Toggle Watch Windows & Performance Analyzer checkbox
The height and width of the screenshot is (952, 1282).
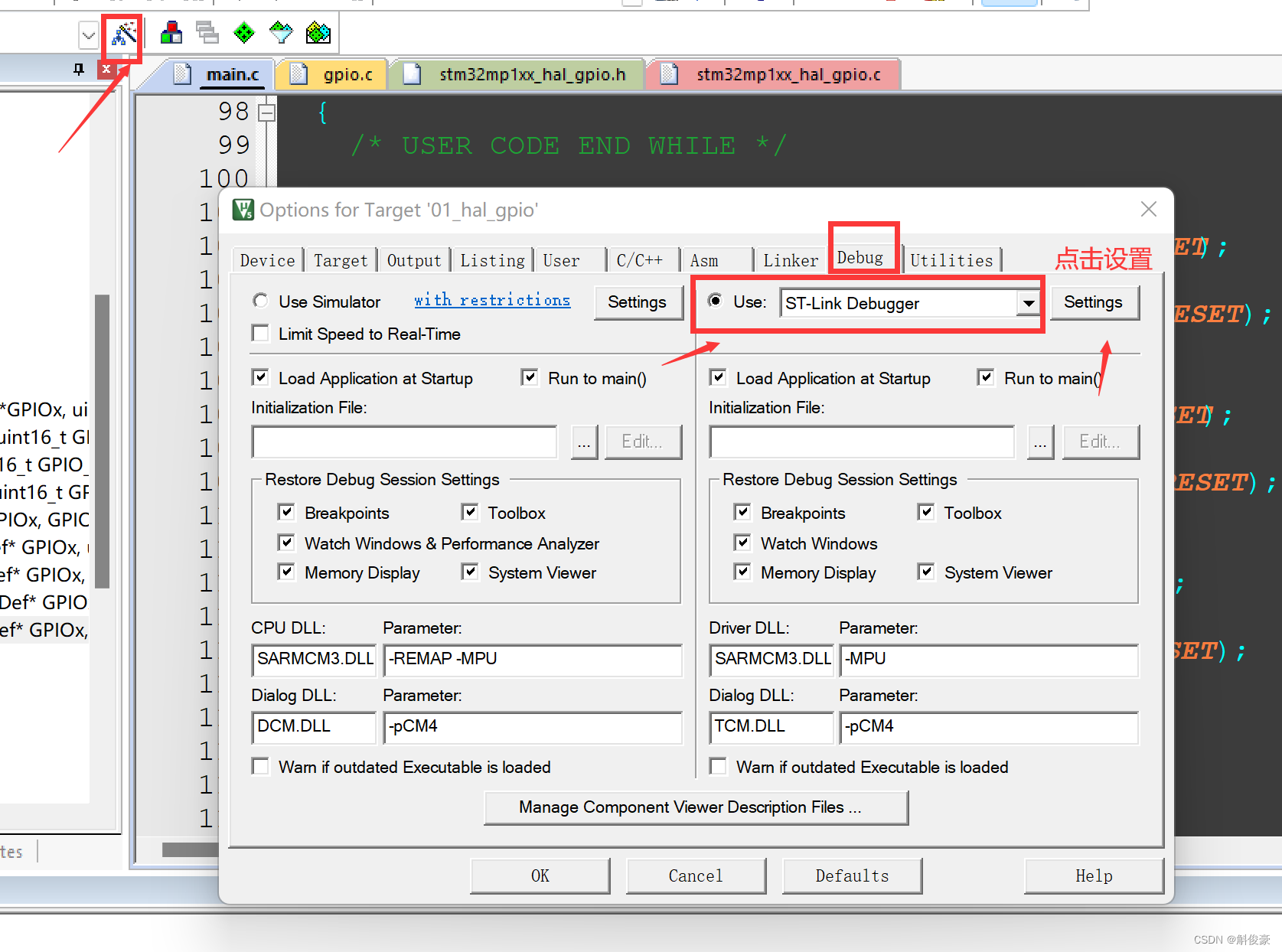pyautogui.click(x=286, y=543)
